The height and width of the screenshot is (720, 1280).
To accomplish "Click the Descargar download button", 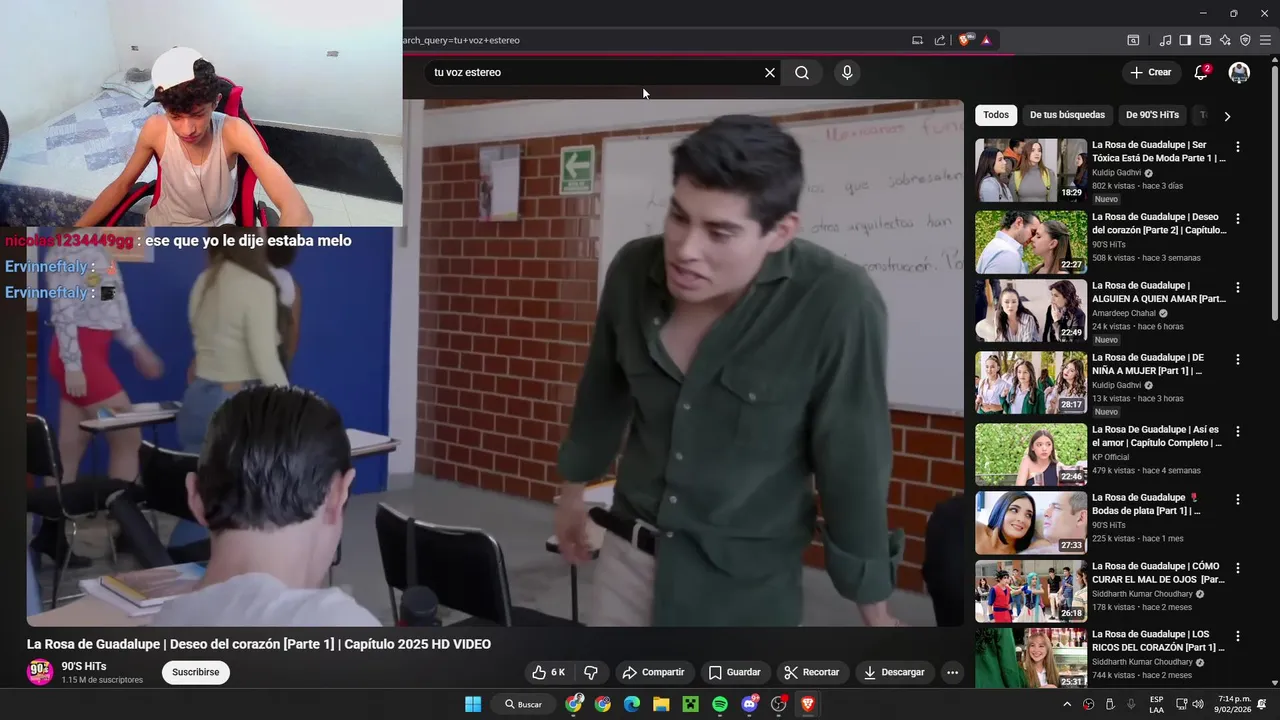I will [x=894, y=673].
